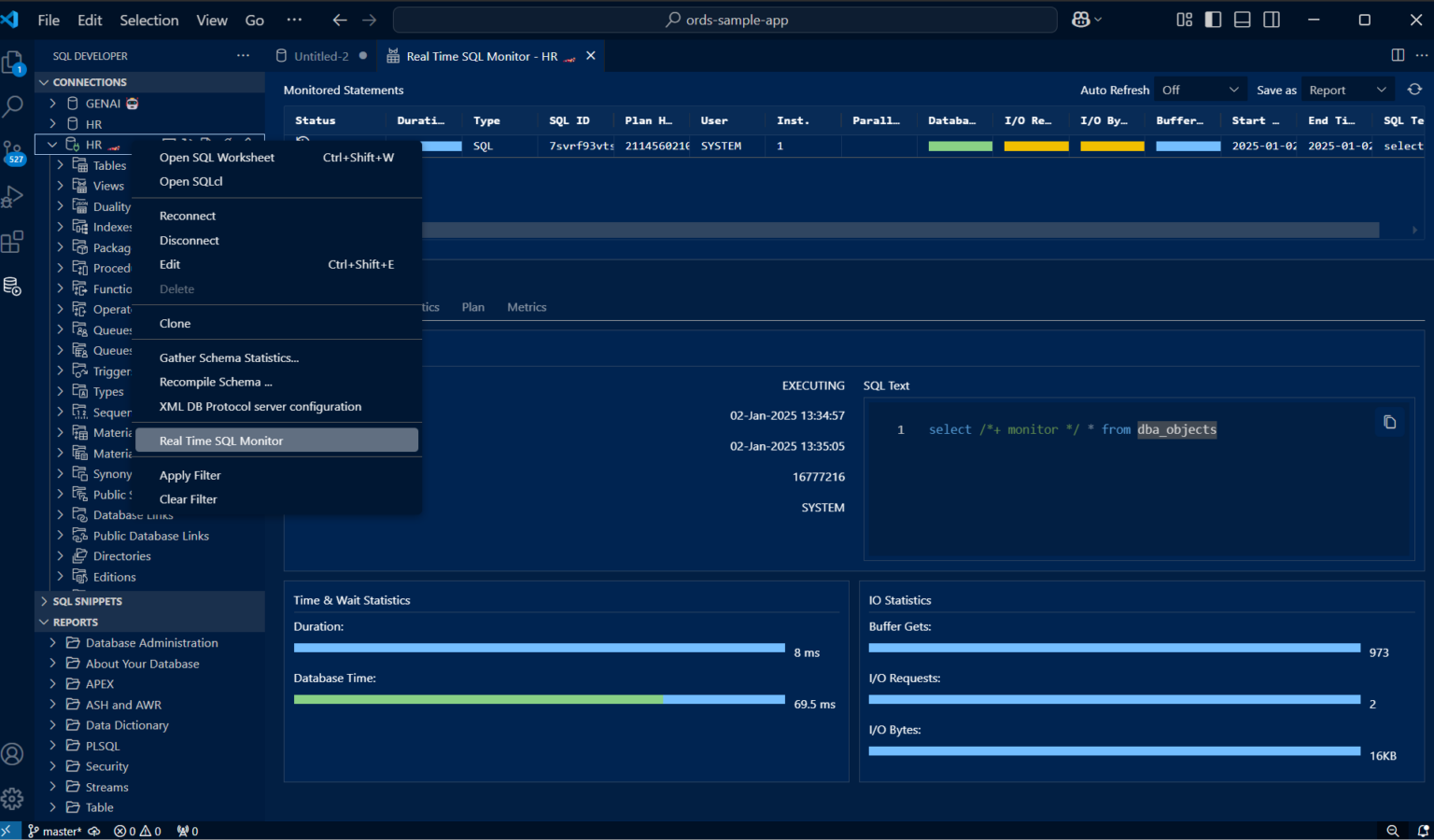Open the SQL Developer extension in the activity bar
1434x840 pixels.
(13, 287)
